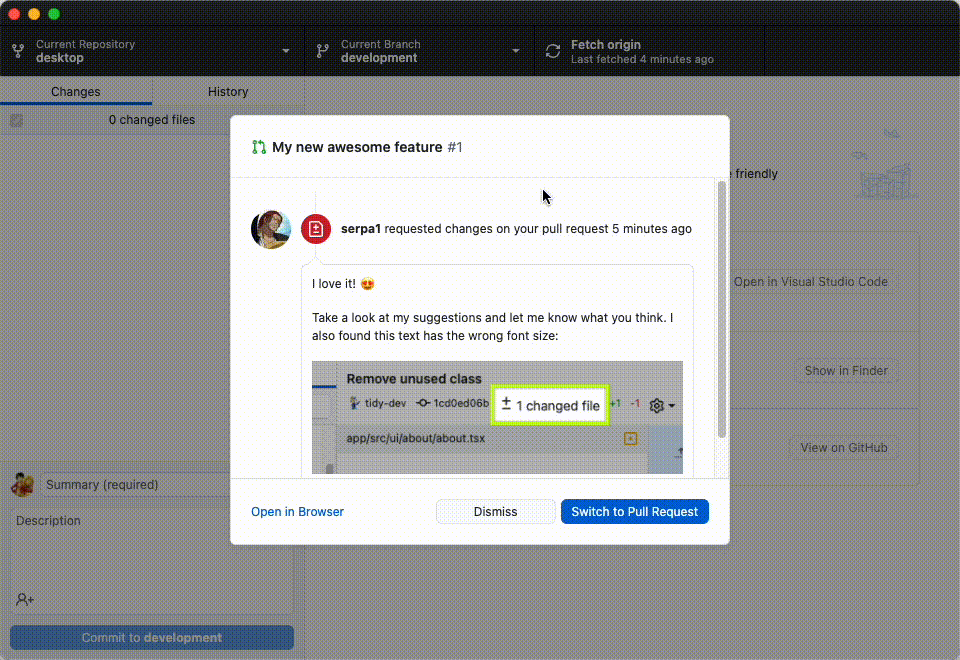Image resolution: width=960 pixels, height=660 pixels.
Task: Click the dialog's vertical scrollbar
Action: tap(722, 309)
